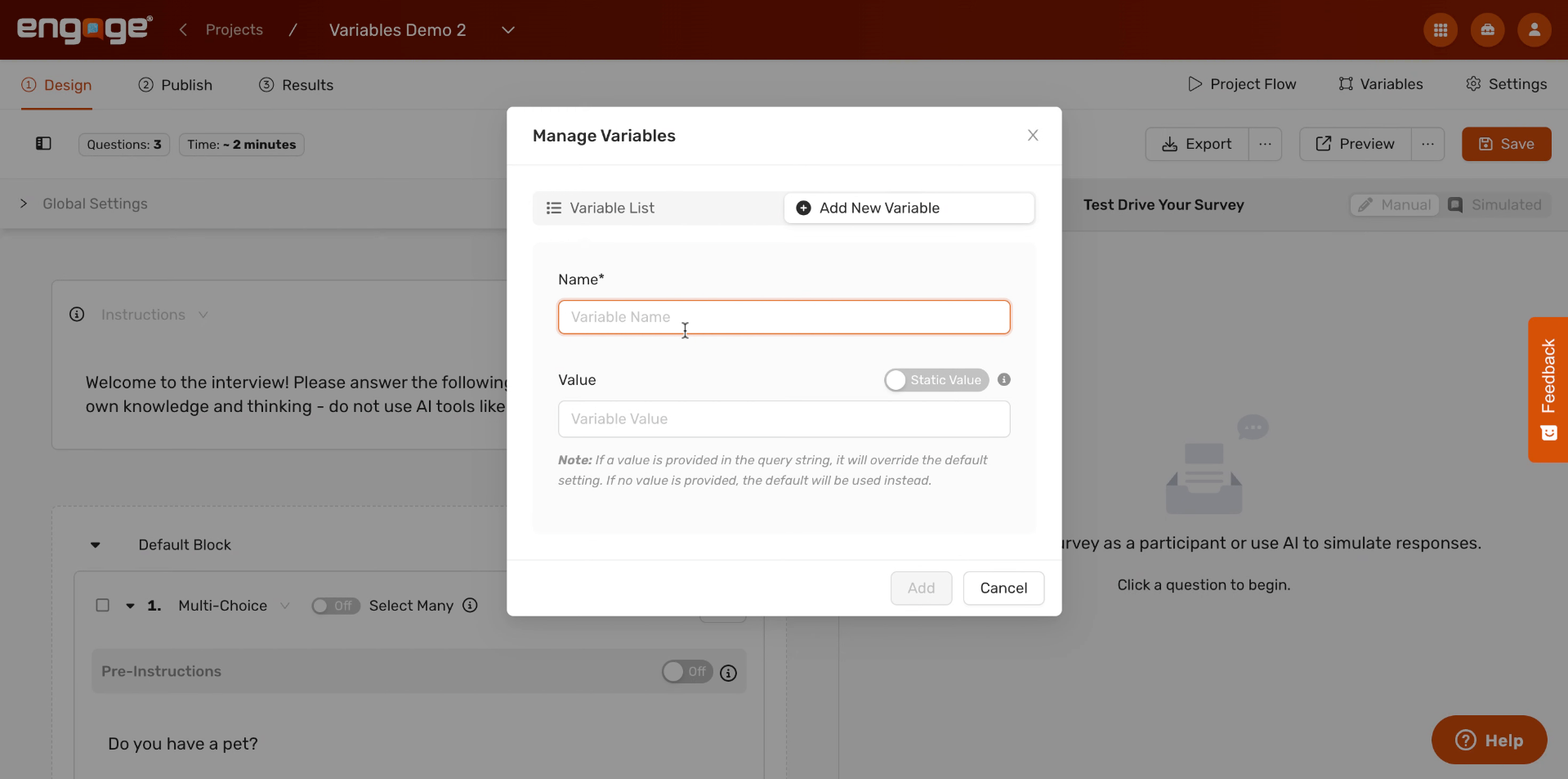Collapse the Default Block
Image resolution: width=1568 pixels, height=779 pixels.
(96, 545)
